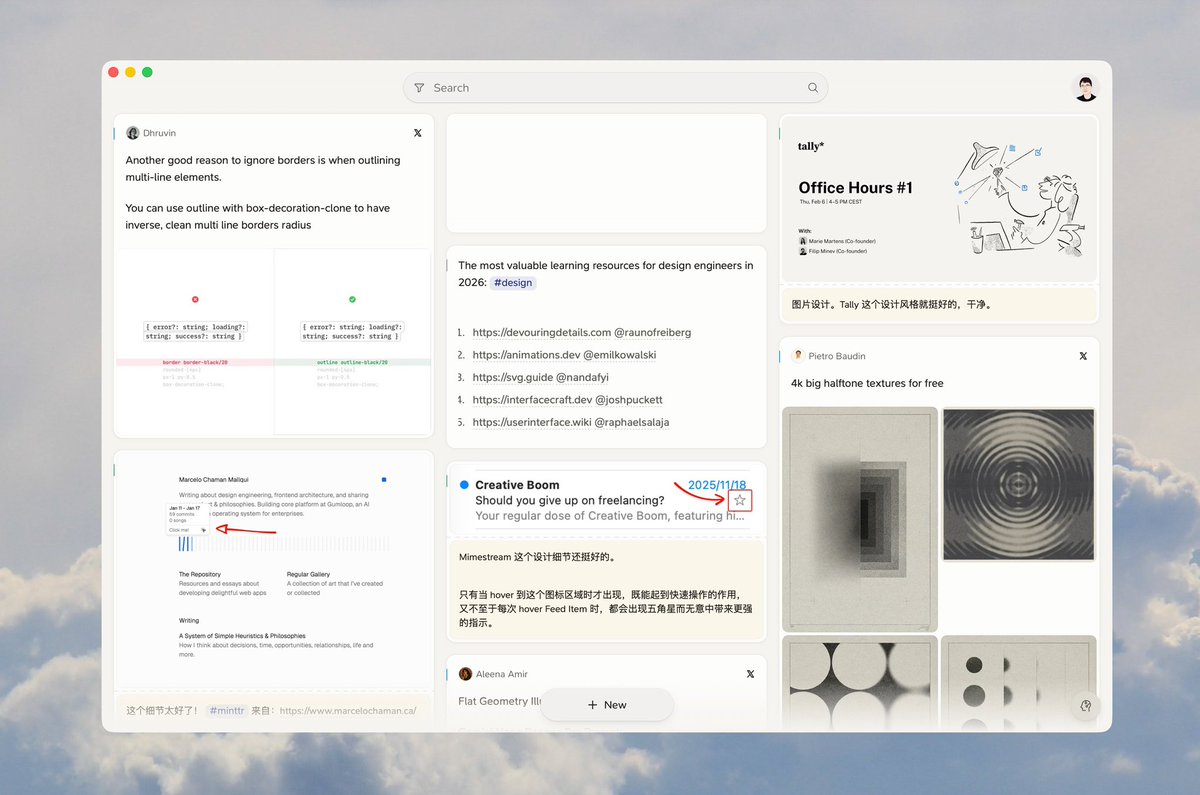Open the empty card above the learning resources
The image size is (1200, 795).
click(606, 173)
